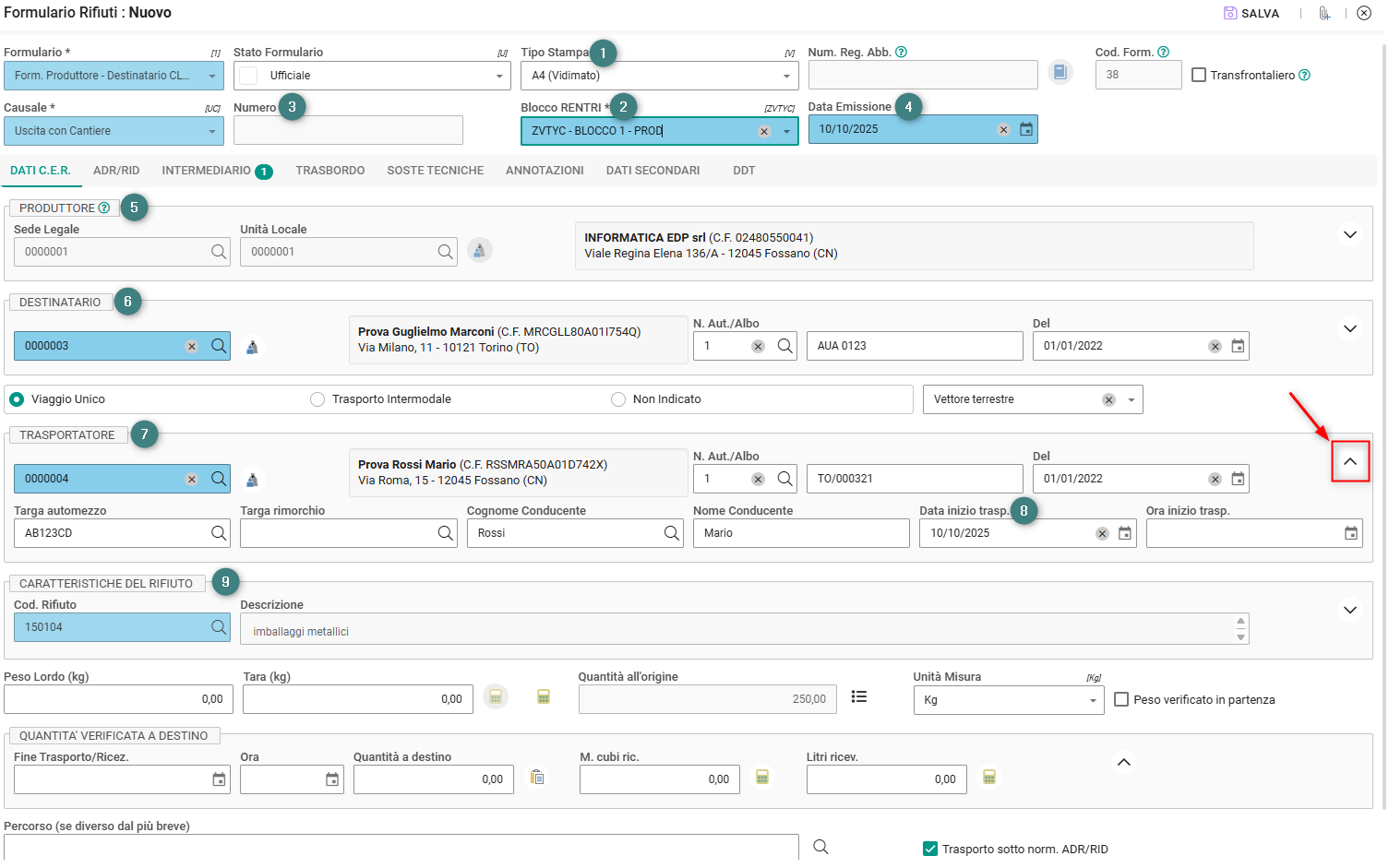The image size is (1389, 868).
Task: Click the calculator icon next to Tara field
Action: [496, 697]
